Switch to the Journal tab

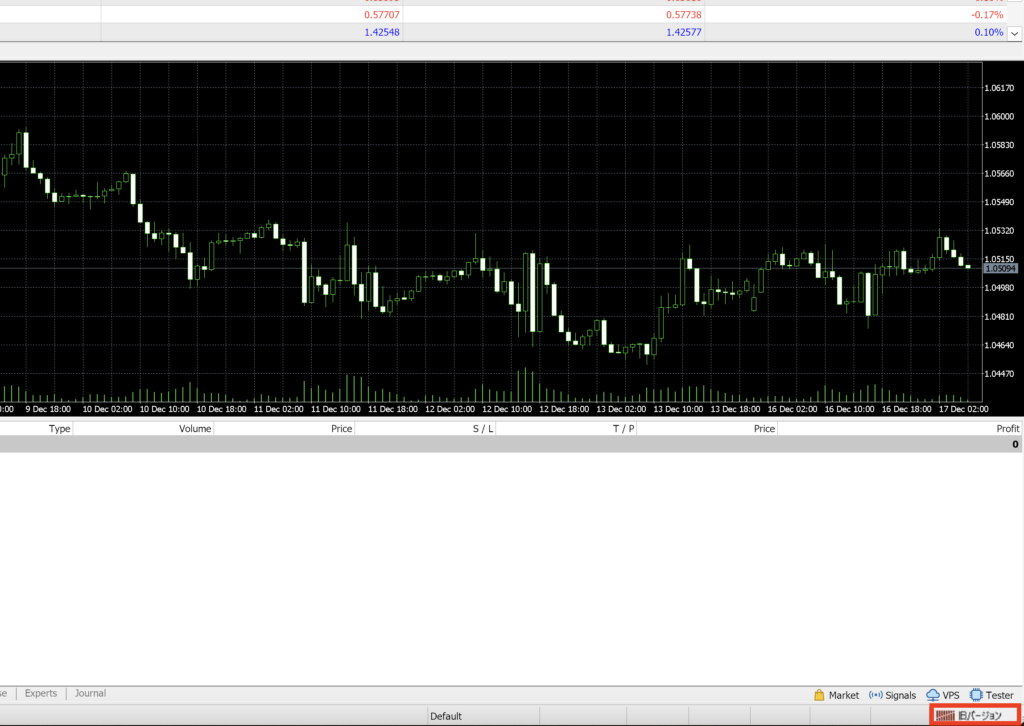pos(90,693)
